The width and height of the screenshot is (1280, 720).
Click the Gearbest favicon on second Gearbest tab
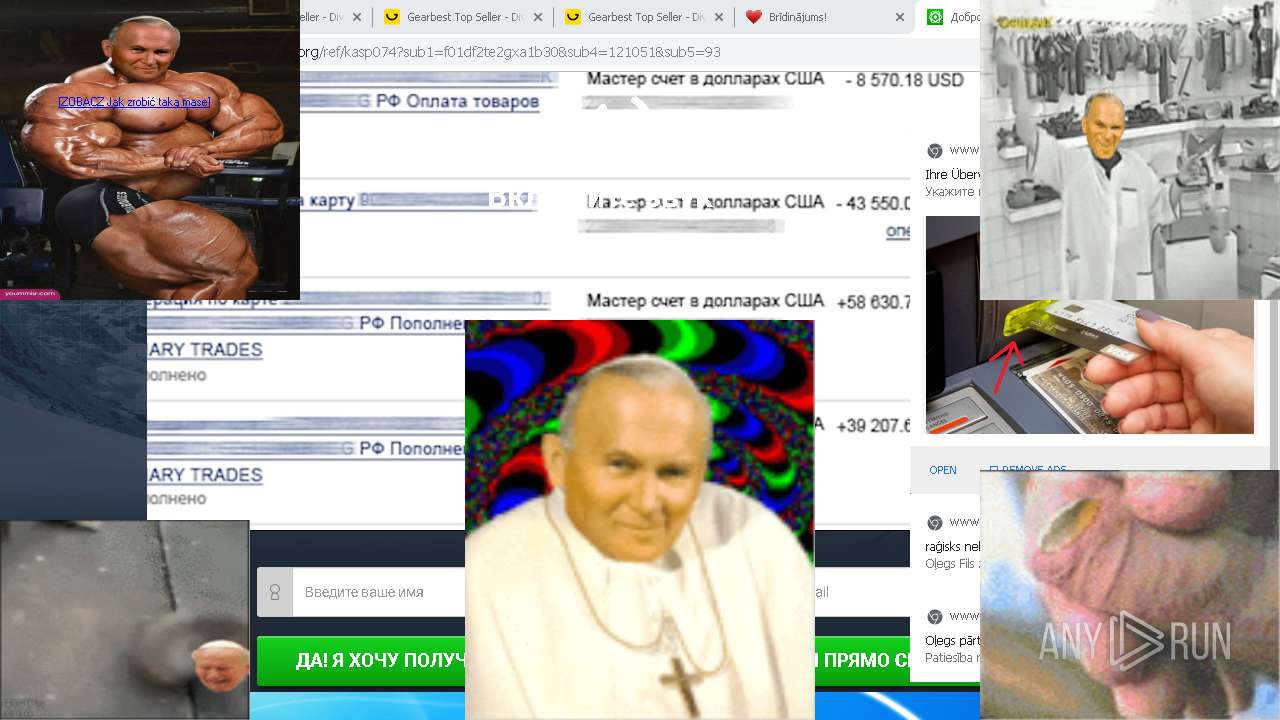click(573, 17)
